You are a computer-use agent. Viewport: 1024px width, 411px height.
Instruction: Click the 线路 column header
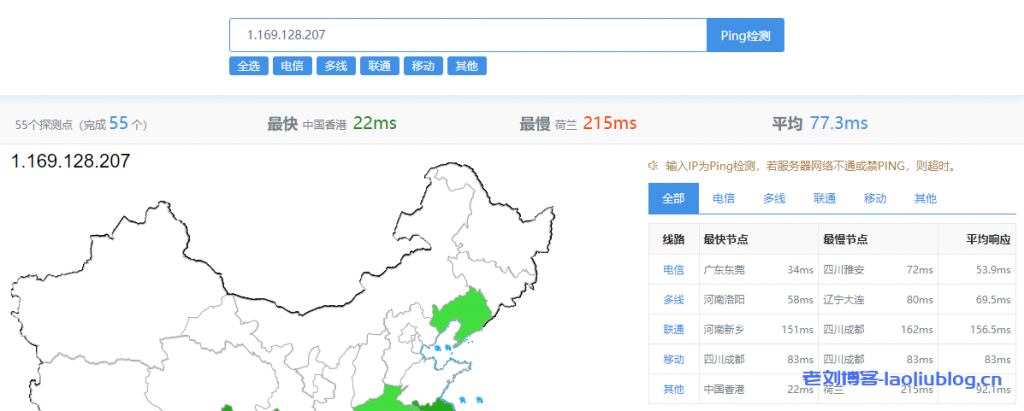tap(673, 240)
